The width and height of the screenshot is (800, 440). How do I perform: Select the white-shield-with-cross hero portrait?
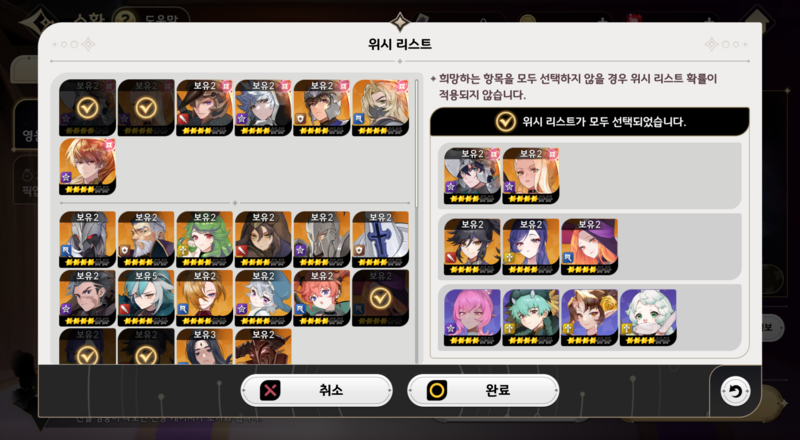tap(380, 240)
